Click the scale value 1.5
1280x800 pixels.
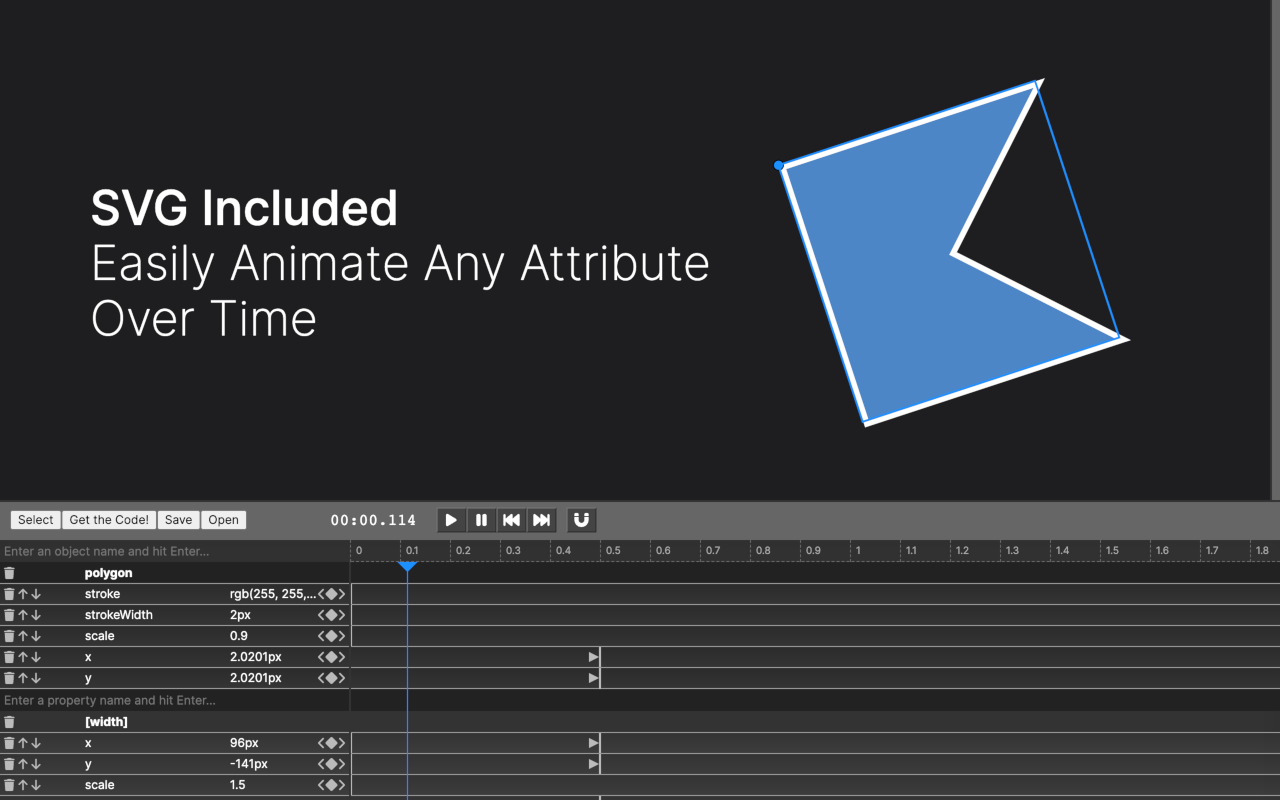(239, 785)
